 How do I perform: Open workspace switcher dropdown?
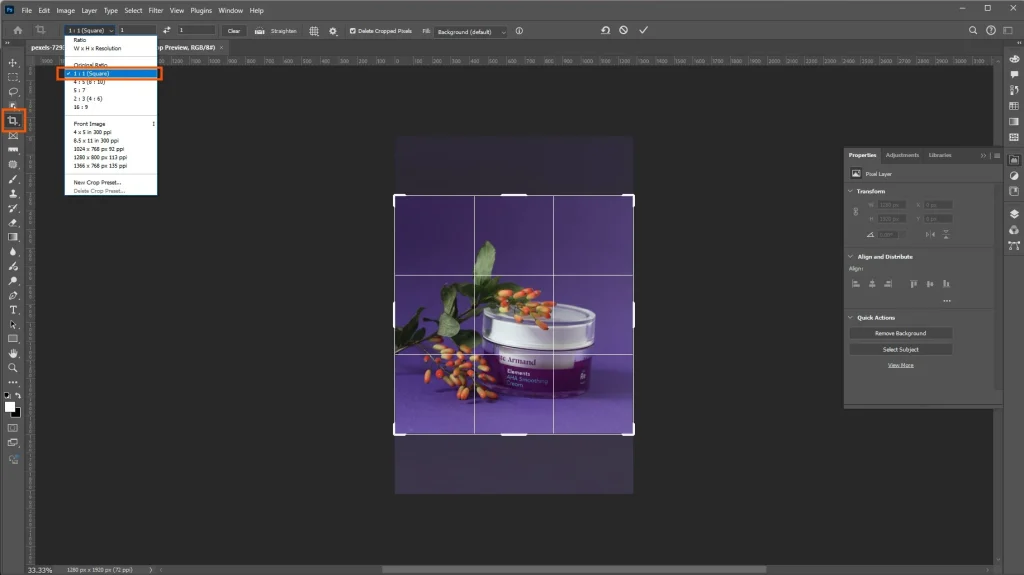click(x=1008, y=30)
